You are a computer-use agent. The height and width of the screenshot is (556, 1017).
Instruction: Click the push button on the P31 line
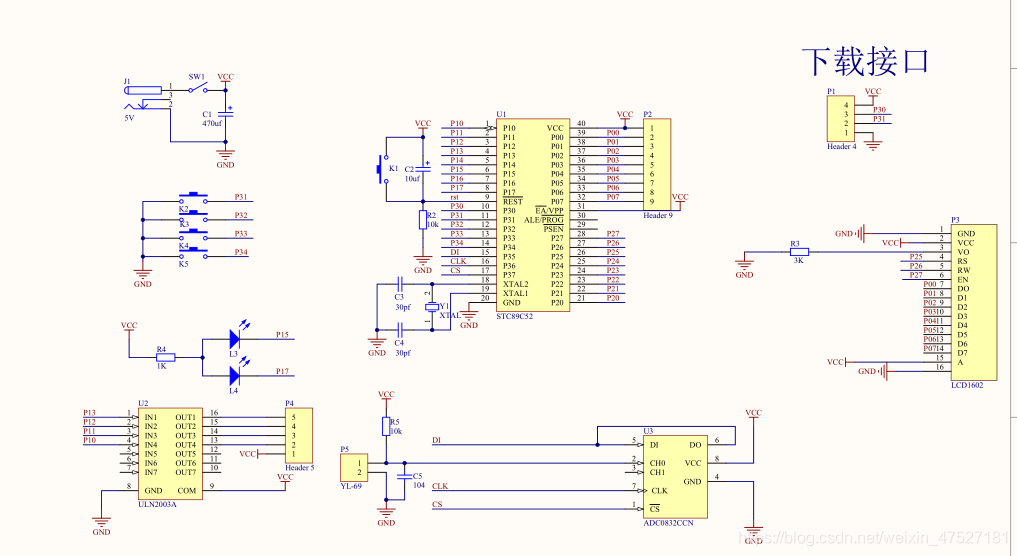point(193,198)
